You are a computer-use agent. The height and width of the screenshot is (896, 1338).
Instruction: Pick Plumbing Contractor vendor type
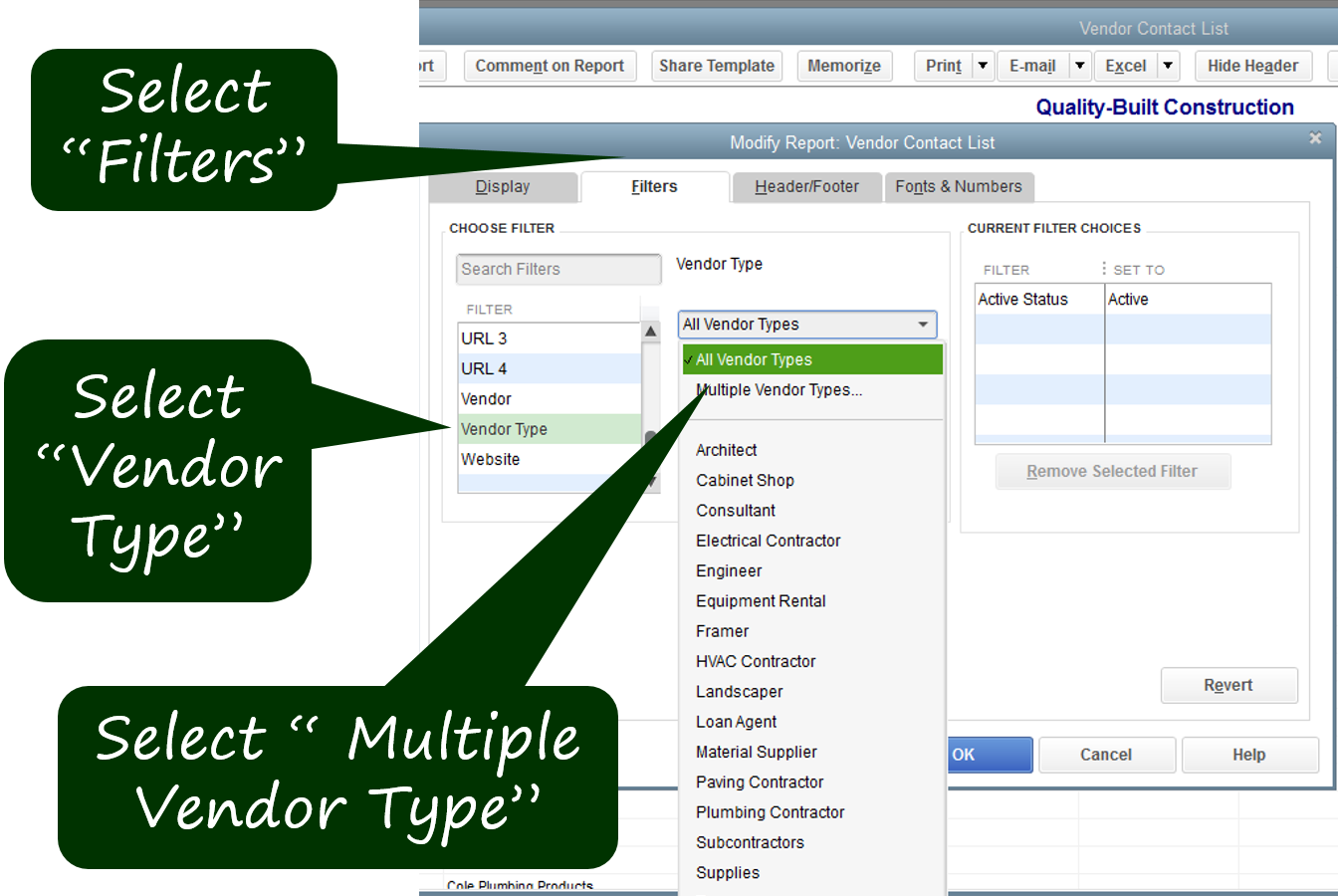click(x=770, y=812)
